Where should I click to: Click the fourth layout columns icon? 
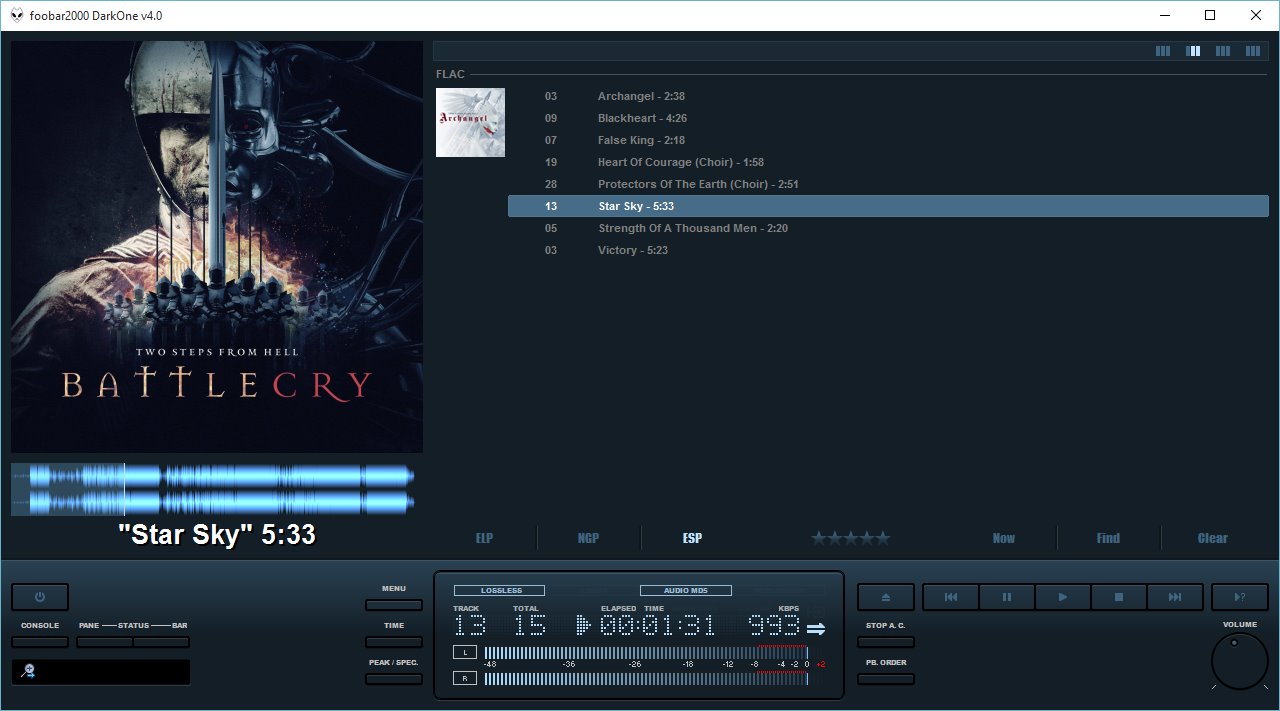click(x=1253, y=51)
